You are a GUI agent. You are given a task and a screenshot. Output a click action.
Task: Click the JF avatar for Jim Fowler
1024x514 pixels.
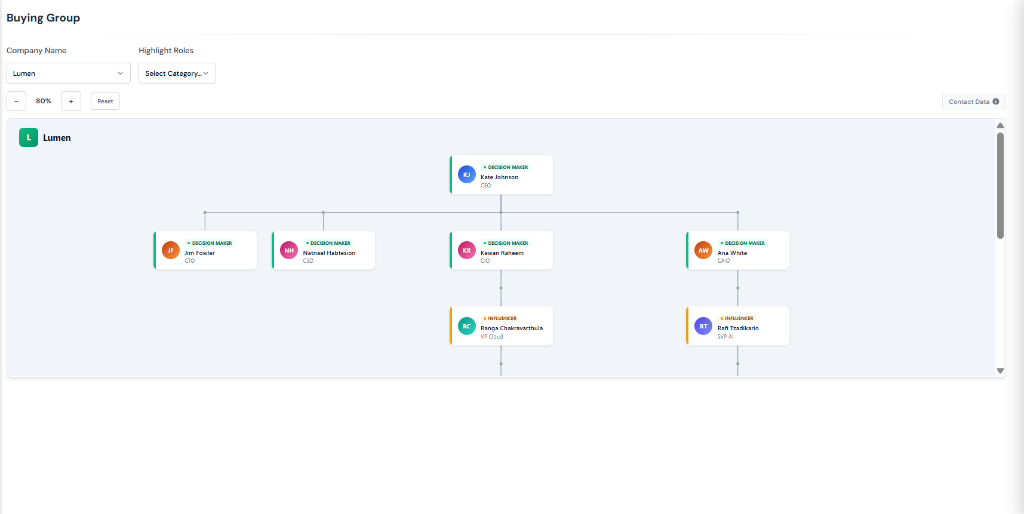click(x=170, y=250)
